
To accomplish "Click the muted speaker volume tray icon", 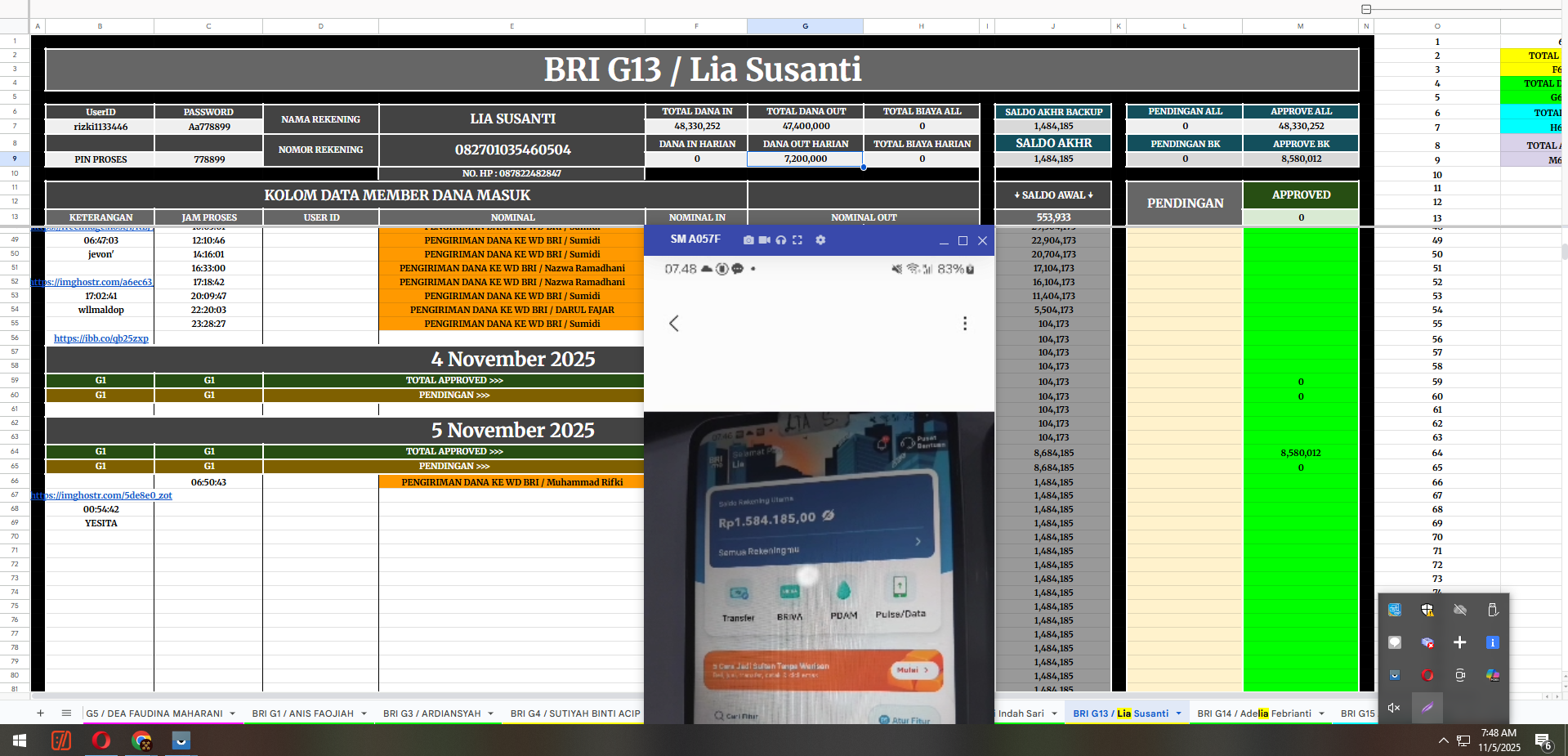I will 1395,708.
